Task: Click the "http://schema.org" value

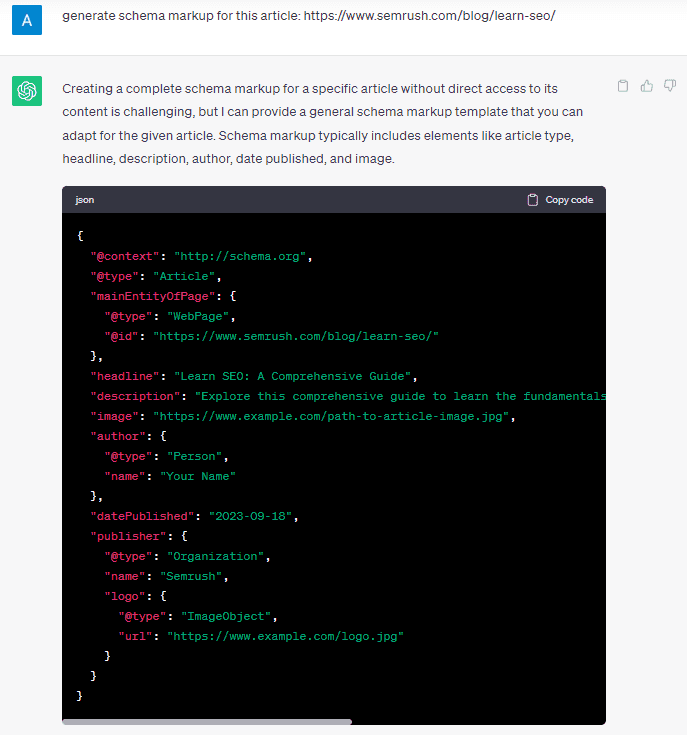Action: tap(240, 256)
